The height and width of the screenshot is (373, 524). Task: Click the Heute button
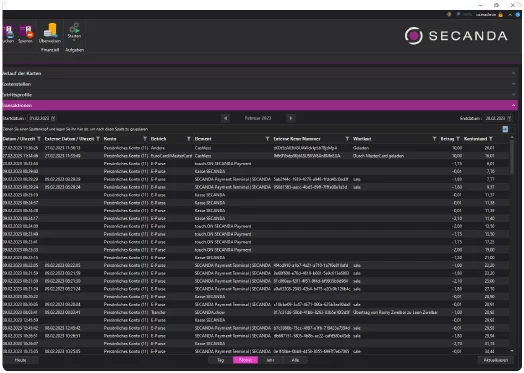[20, 360]
